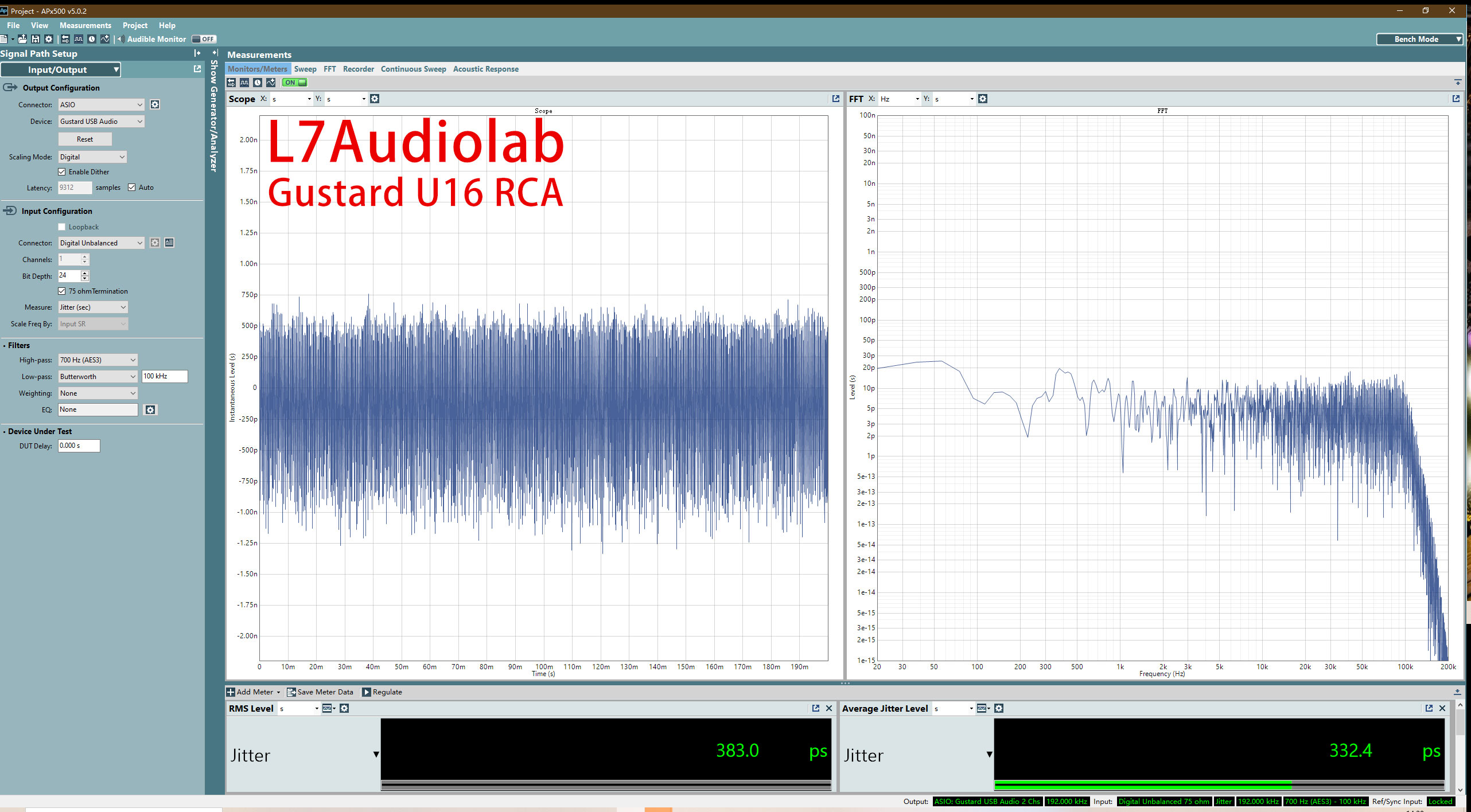Click signal path arrows icon in main toolbar
This screenshot has height=812, width=1471.
65,39
